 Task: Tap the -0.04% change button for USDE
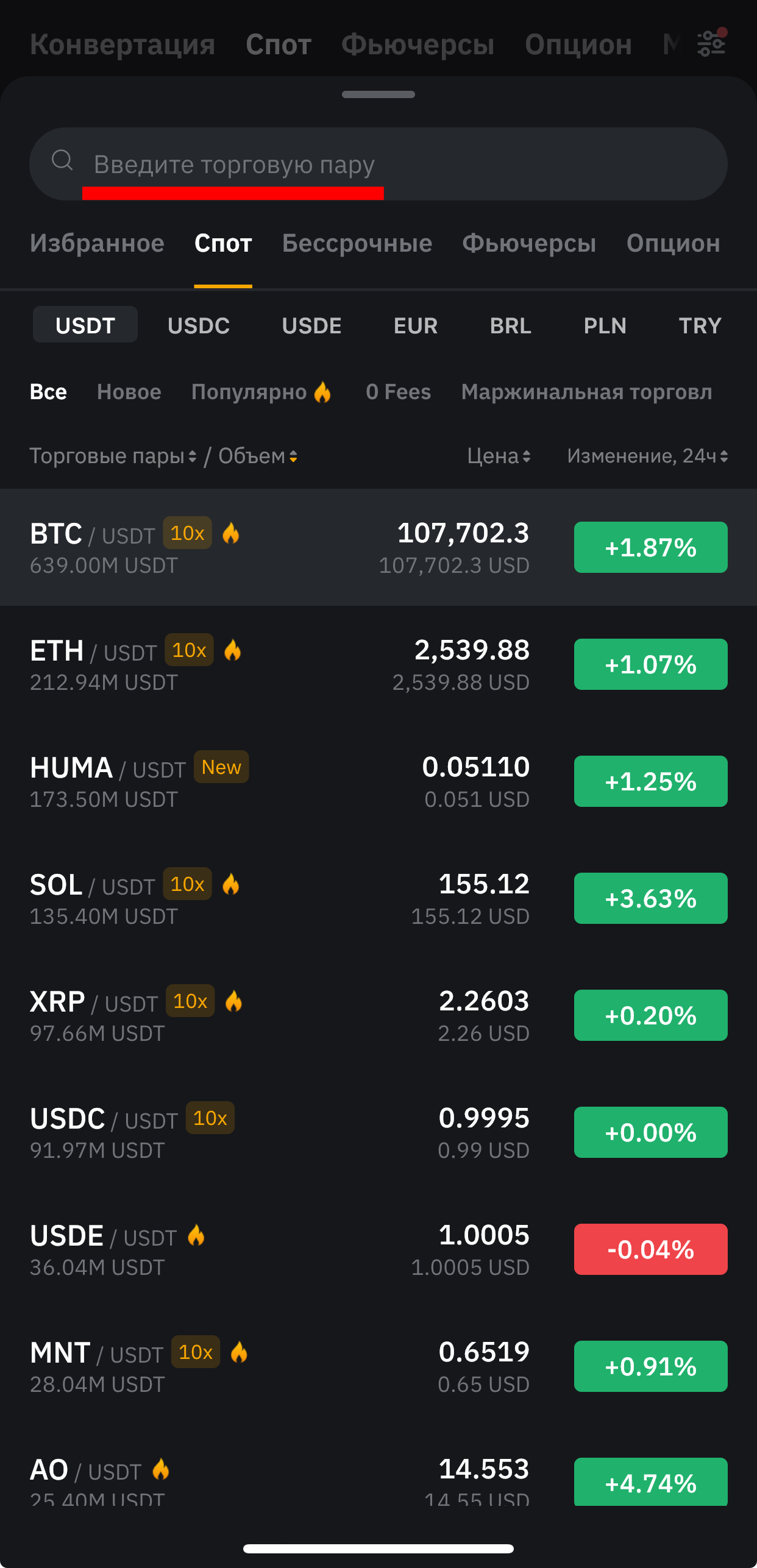point(650,1249)
